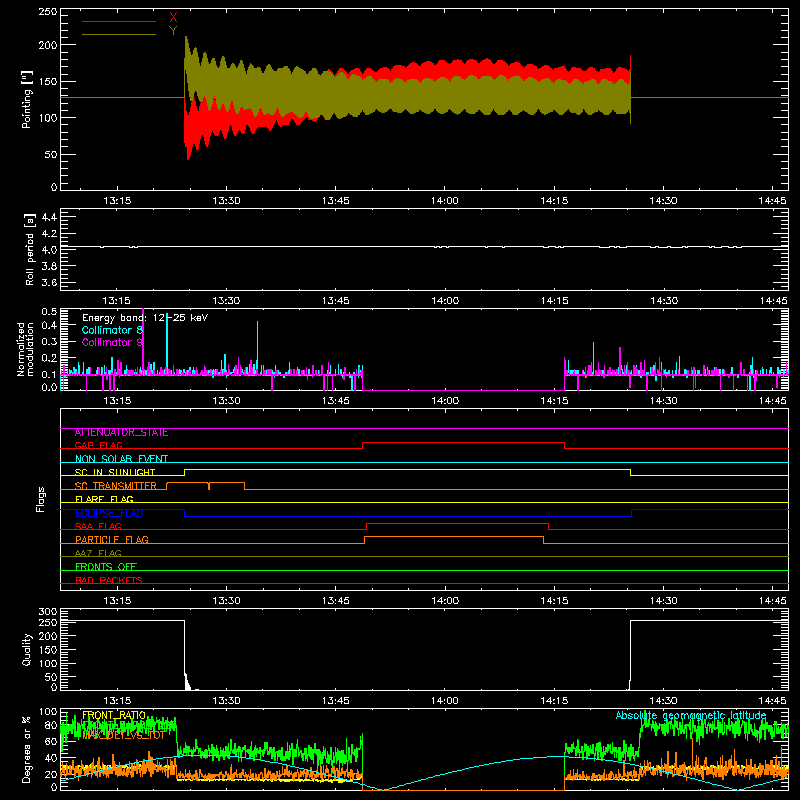
Task: Click the raised GAP_FLAG step segment
Action: point(463,443)
